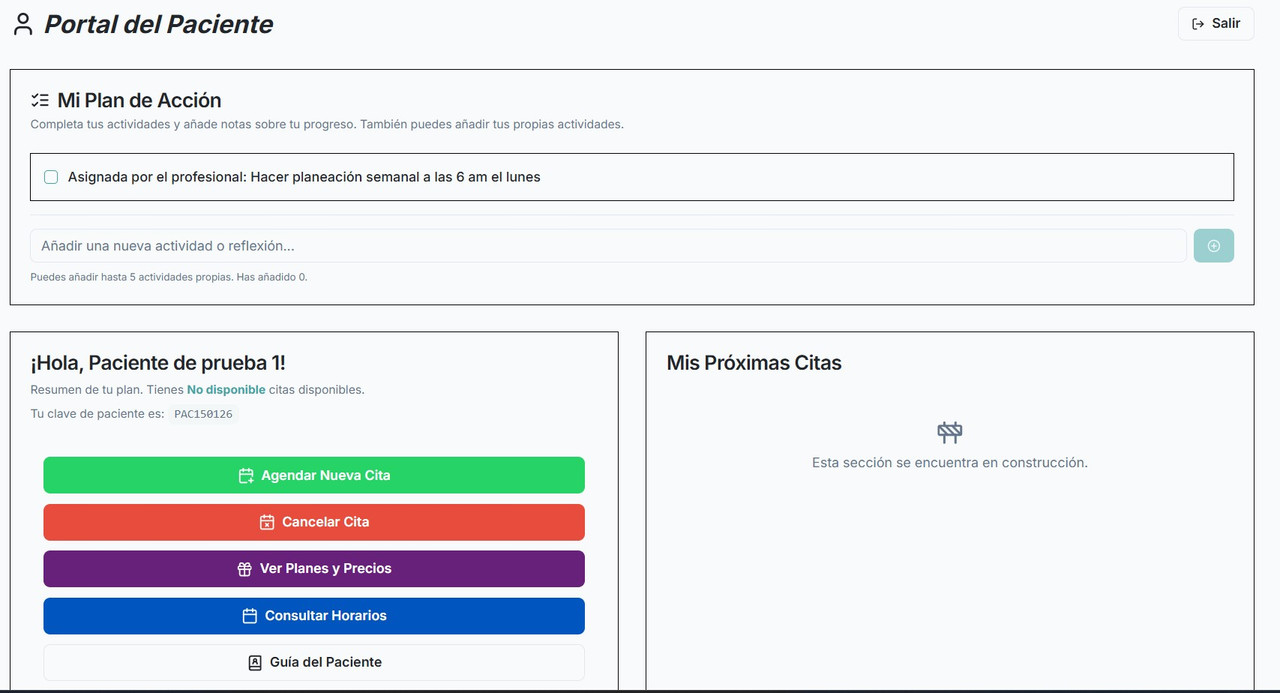Choose the blue Consultar Horarios button

(314, 616)
